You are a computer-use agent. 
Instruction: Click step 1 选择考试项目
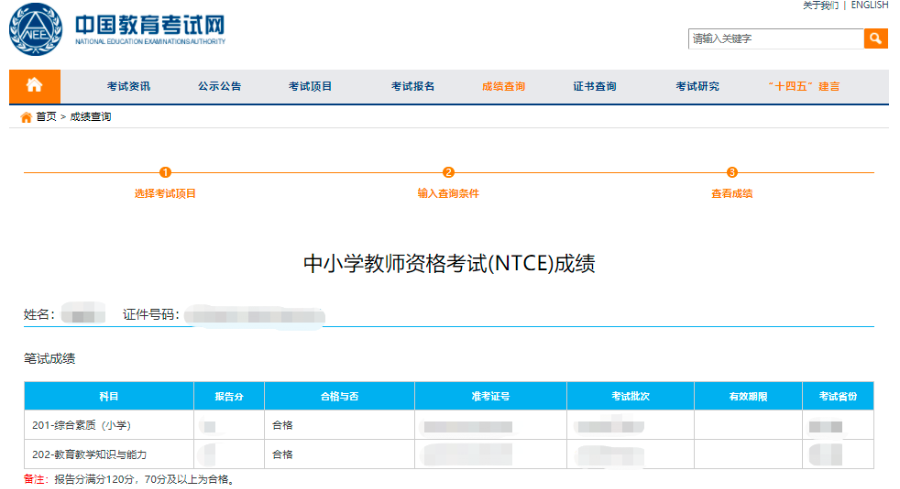165,193
